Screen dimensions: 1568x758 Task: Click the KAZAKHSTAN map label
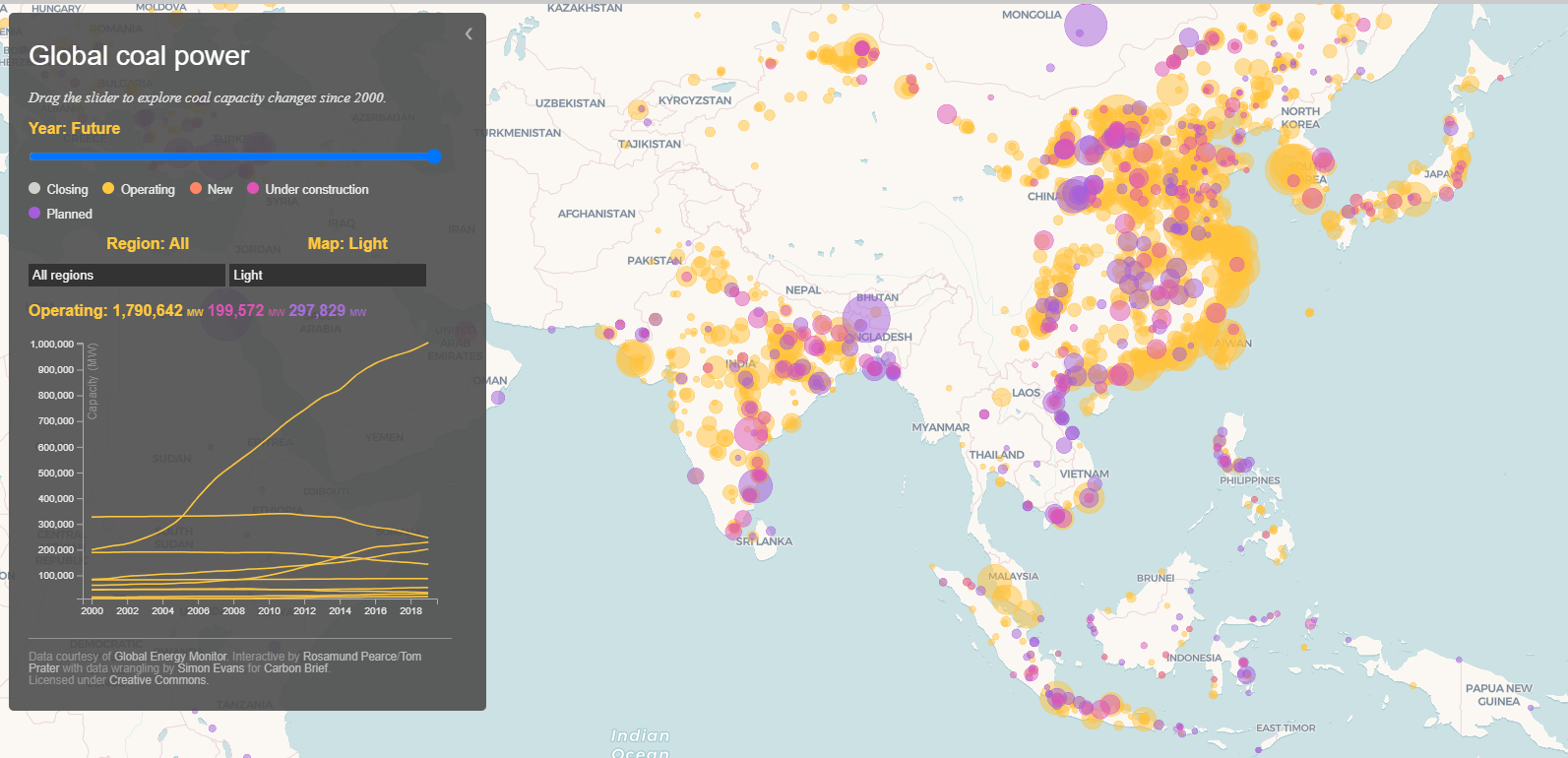coord(585,8)
